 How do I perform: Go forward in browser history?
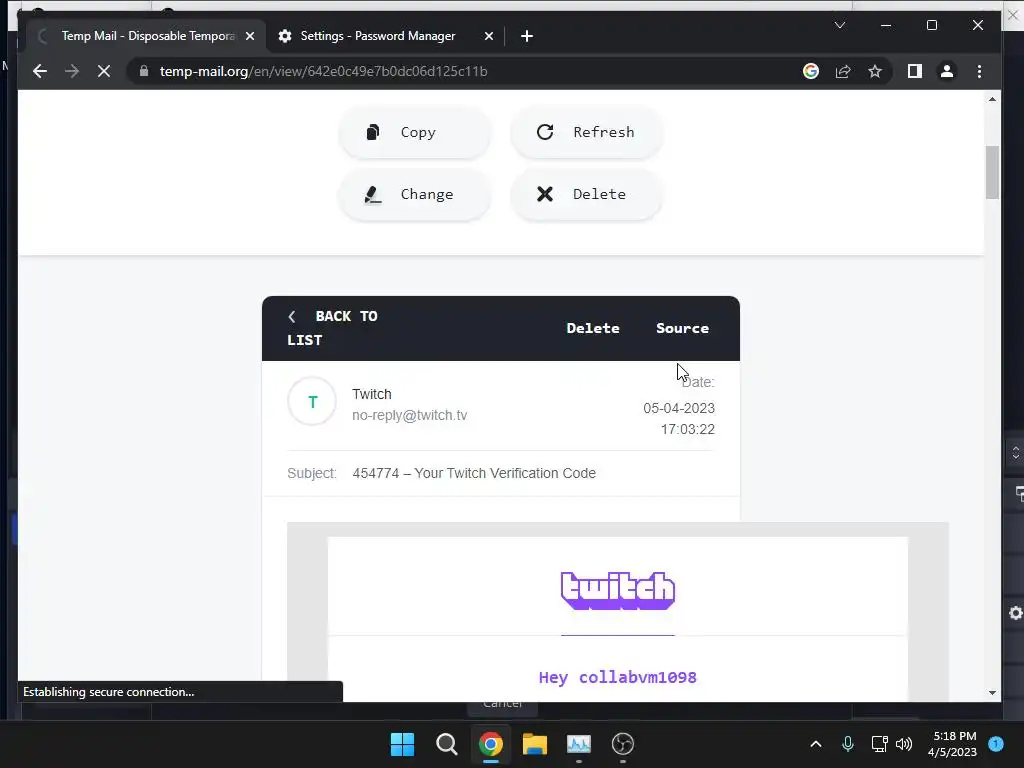72,71
